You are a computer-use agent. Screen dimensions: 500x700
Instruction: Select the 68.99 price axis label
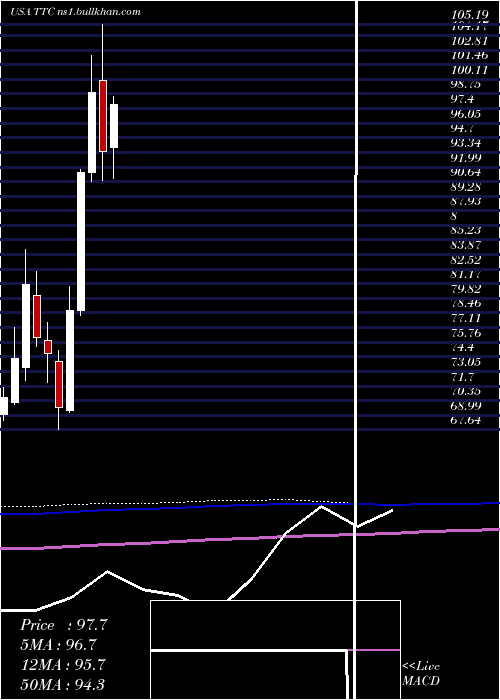tap(466, 405)
